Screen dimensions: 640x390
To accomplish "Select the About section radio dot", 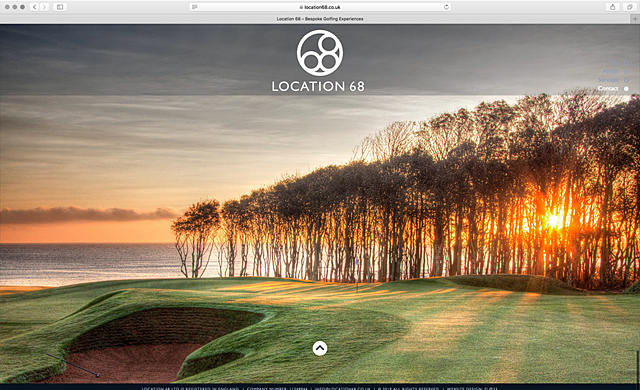I will 626,71.
